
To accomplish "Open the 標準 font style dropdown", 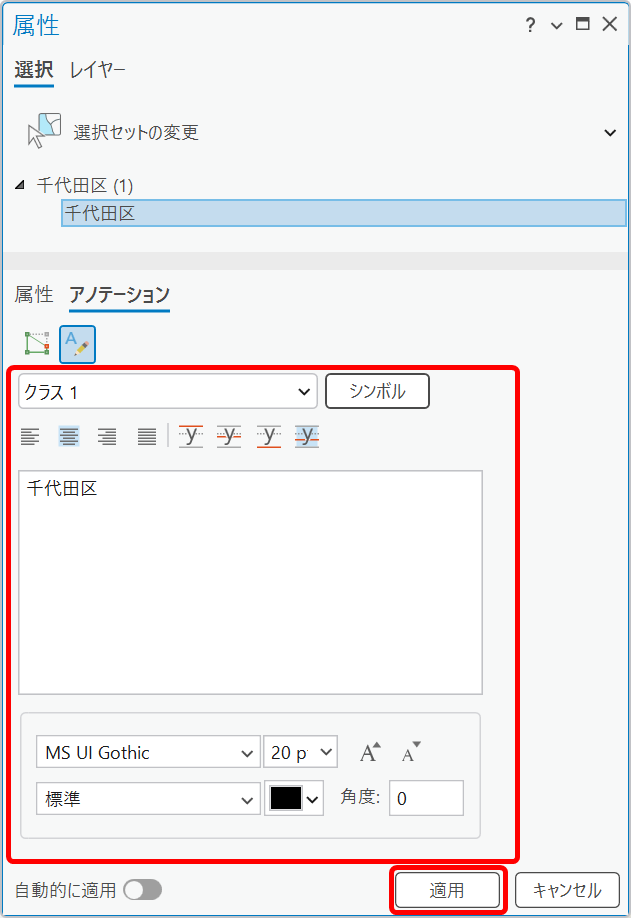I will pos(147,799).
